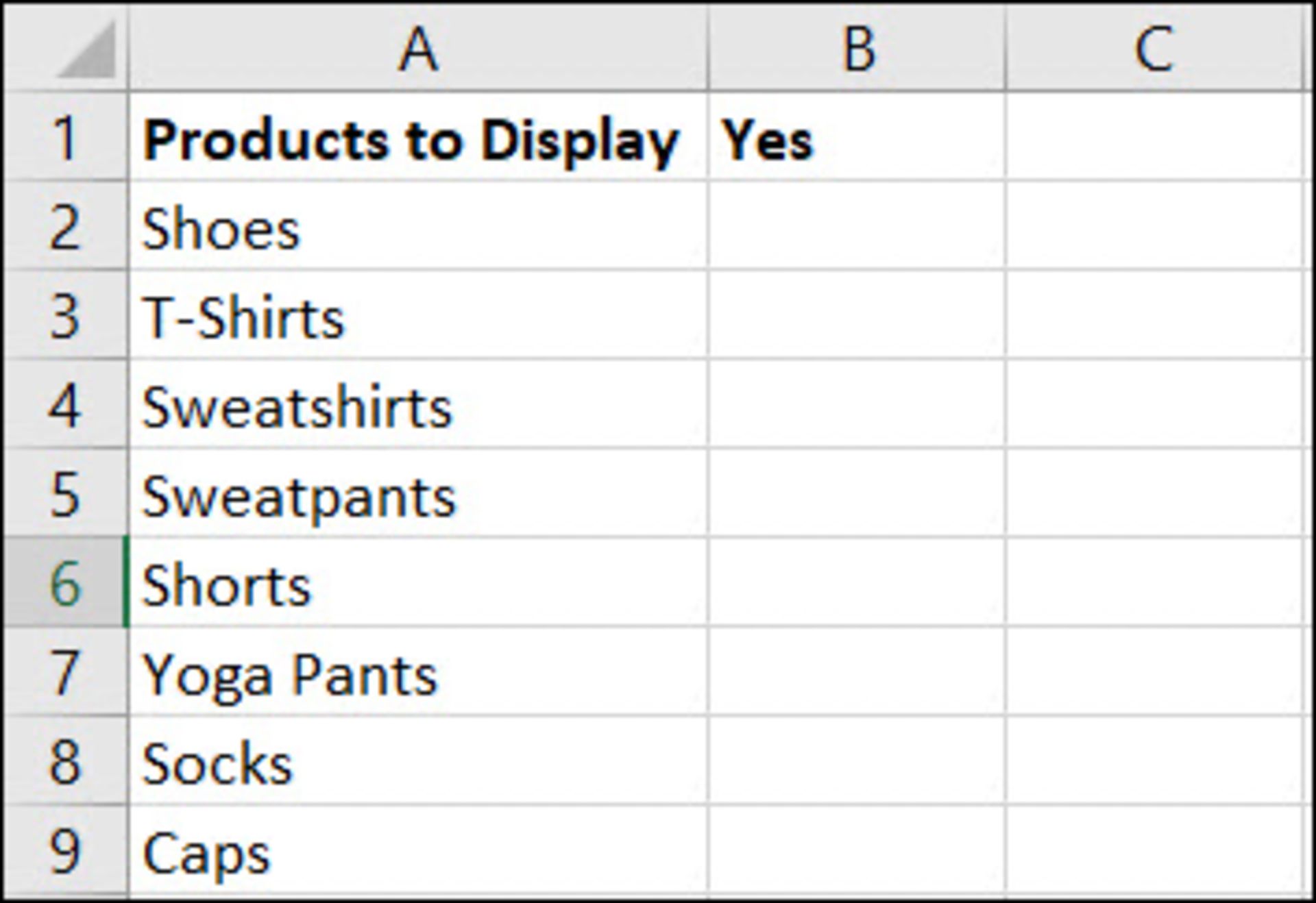Click empty cell B2 next to Shoes

tap(857, 225)
